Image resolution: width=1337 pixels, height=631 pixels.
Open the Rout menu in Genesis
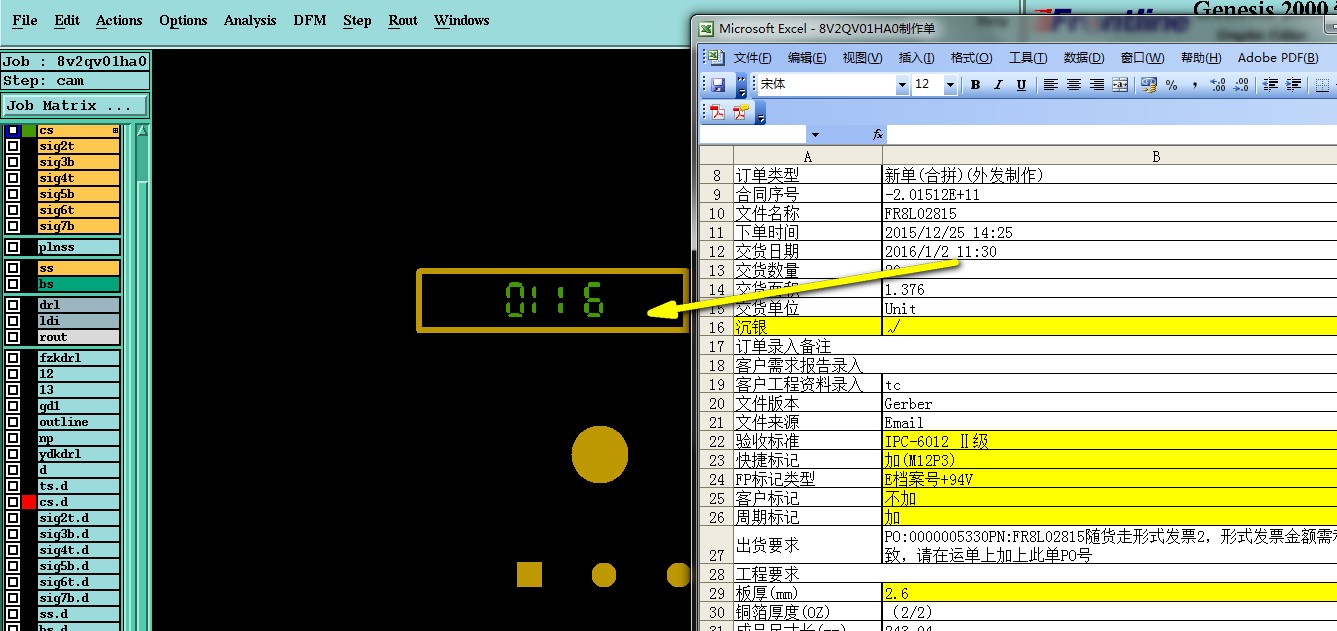pos(403,20)
